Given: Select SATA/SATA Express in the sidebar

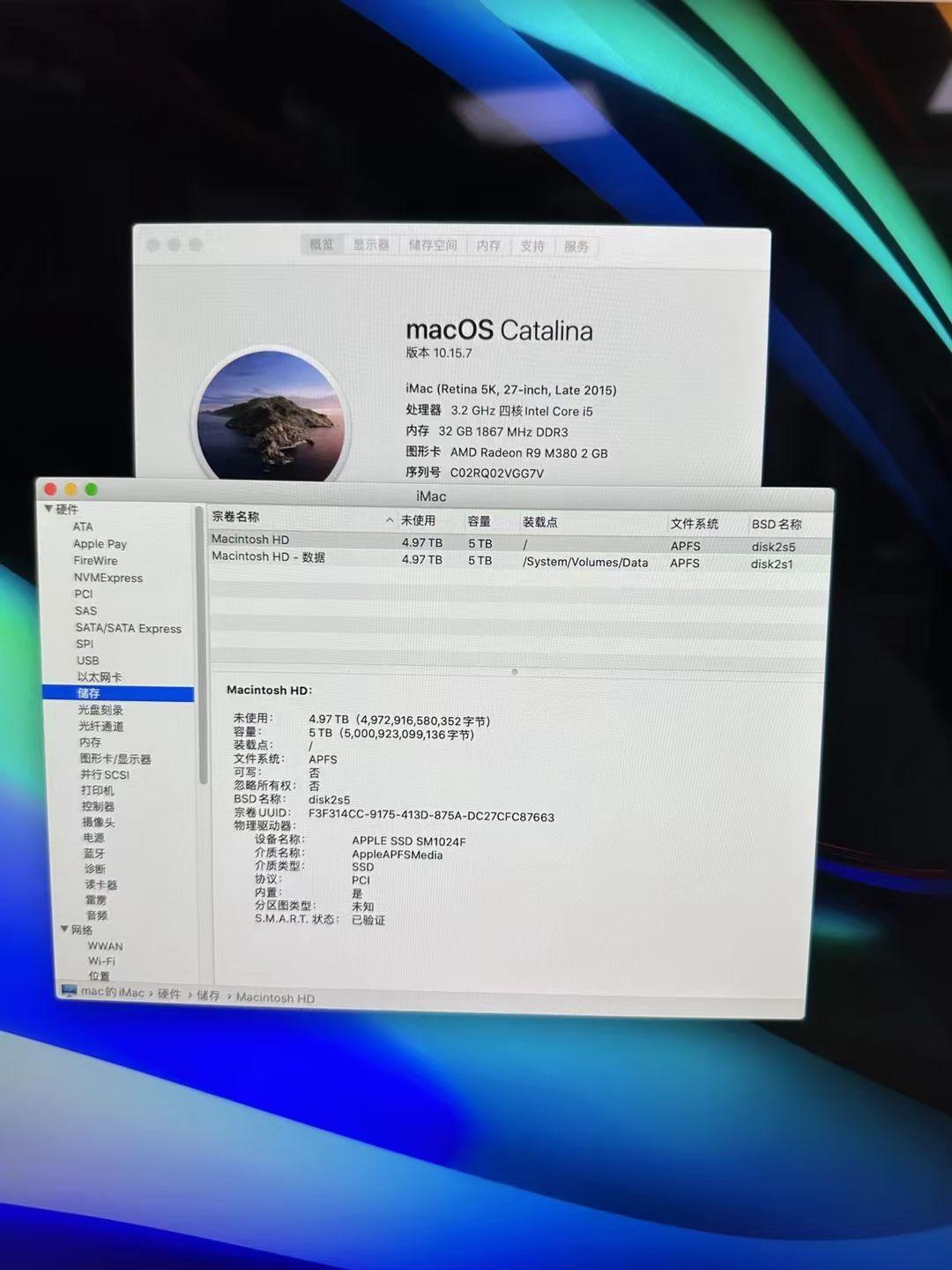Looking at the screenshot, I should point(128,628).
